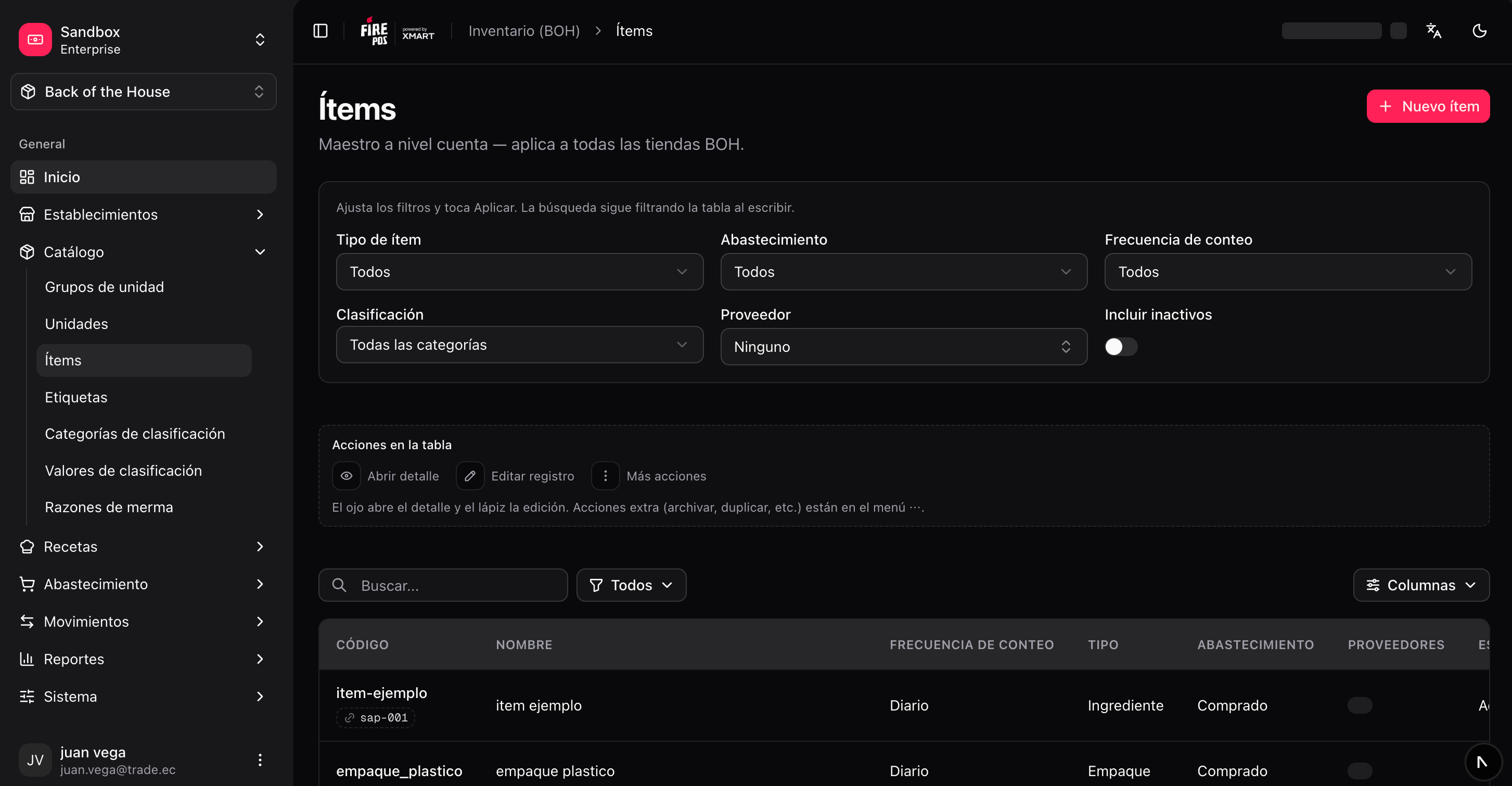This screenshot has width=1512, height=786.
Task: Click proveedores badge in item ejemplo row
Action: pos(1360,705)
